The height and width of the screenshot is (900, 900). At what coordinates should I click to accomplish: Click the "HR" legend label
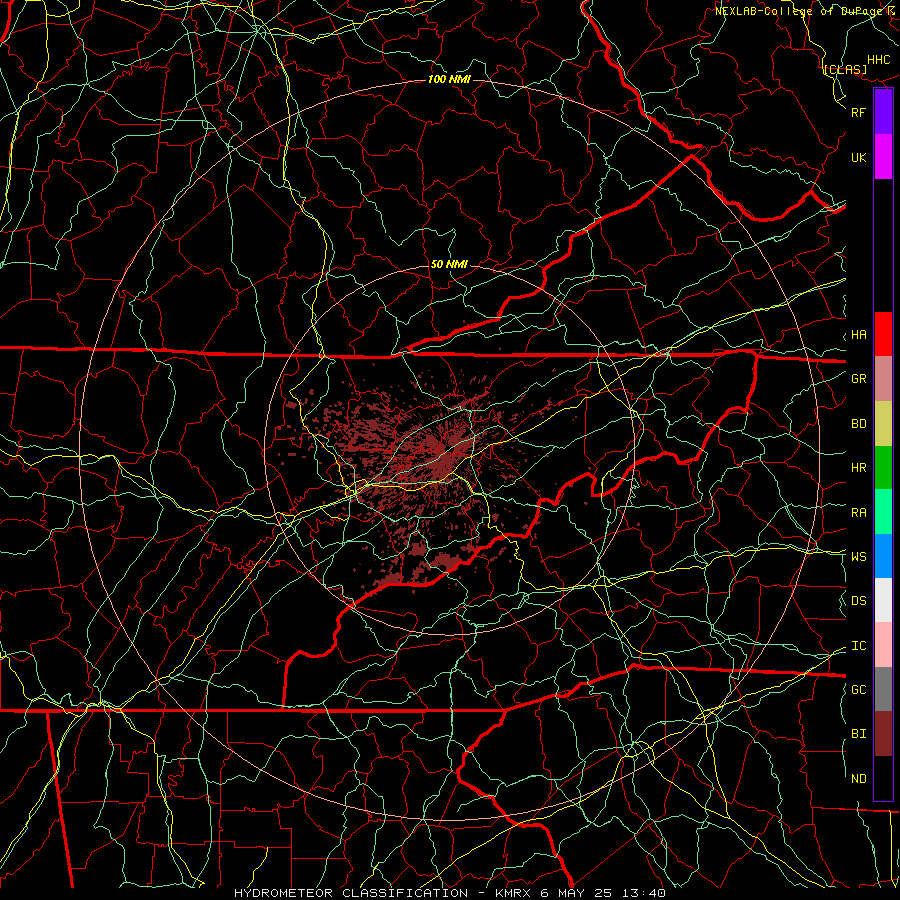pyautogui.click(x=859, y=468)
